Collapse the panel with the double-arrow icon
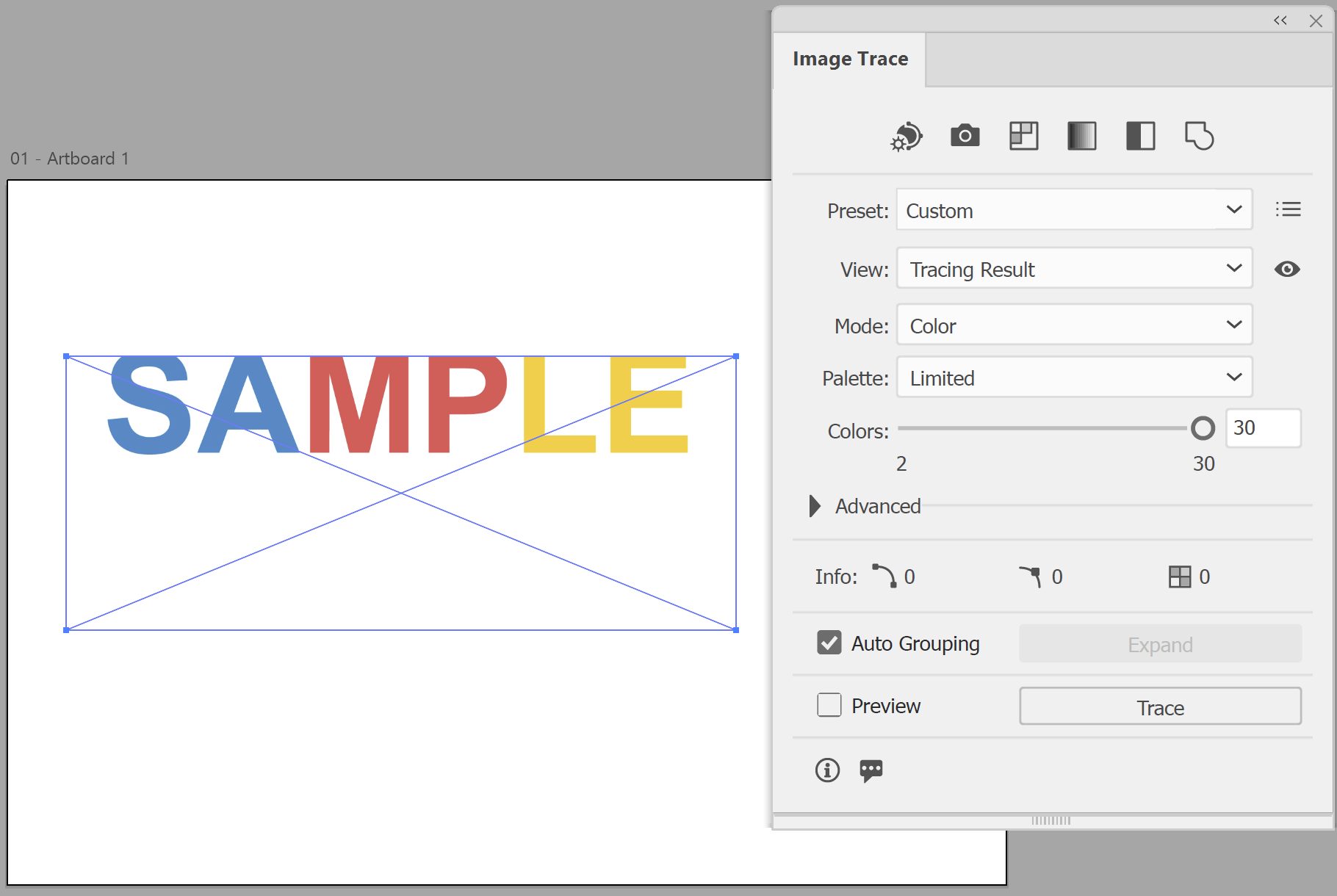 point(1280,21)
